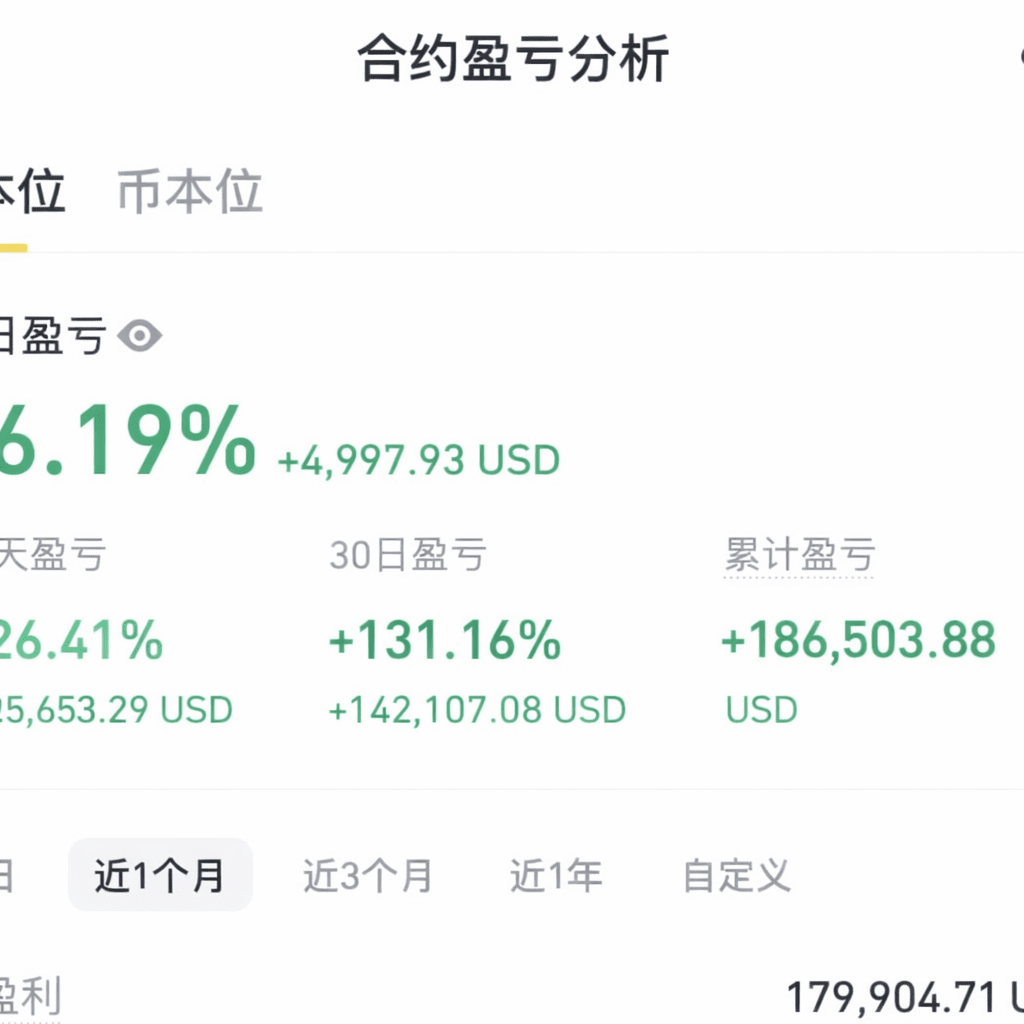The width and height of the screenshot is (1024, 1024).
Task: Tap the 6.19% daily return percentage
Action: point(127,440)
